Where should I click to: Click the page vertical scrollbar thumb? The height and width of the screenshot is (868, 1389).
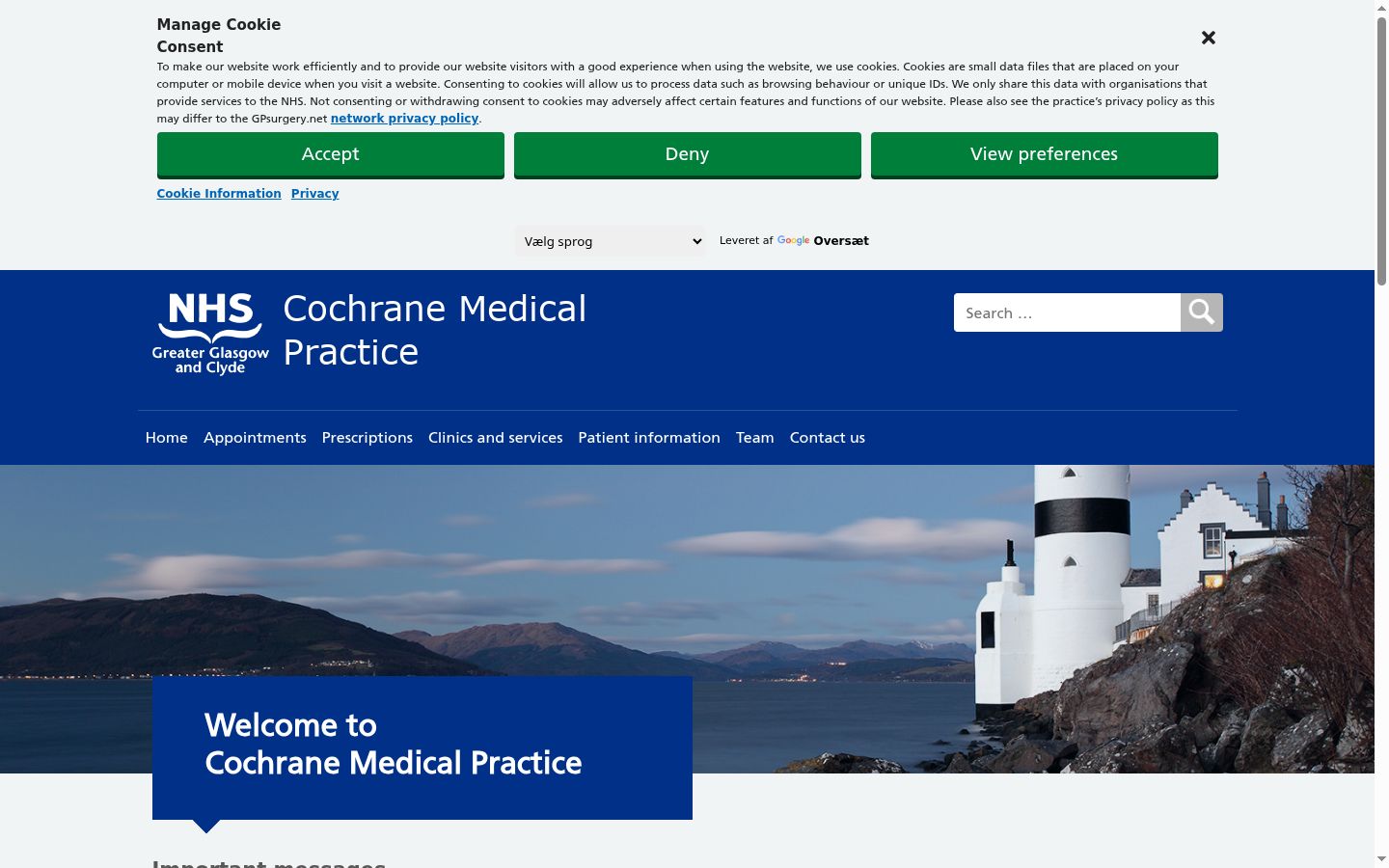coord(1381,149)
